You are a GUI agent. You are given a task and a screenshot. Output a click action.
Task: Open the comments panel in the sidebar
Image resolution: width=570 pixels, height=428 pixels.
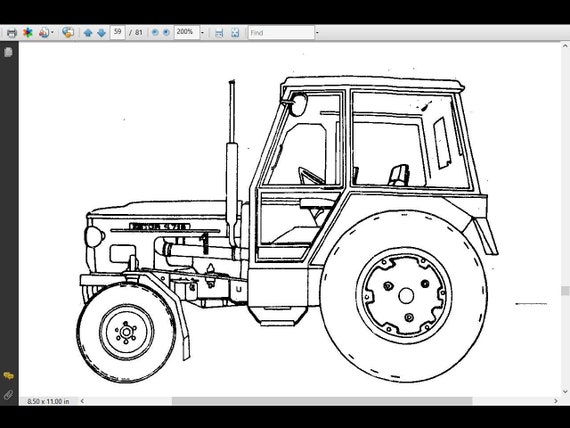[8, 376]
